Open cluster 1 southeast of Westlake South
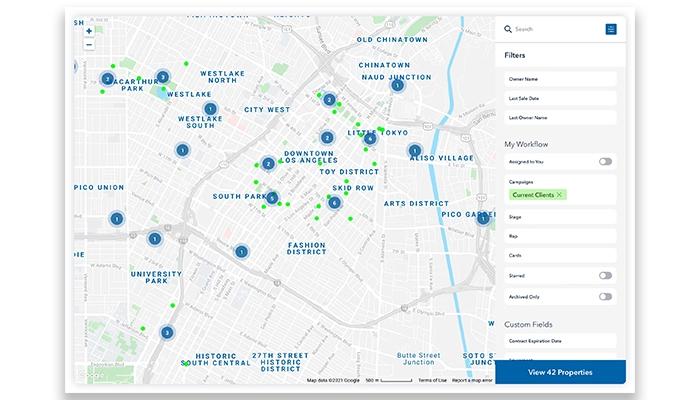 click(182, 150)
